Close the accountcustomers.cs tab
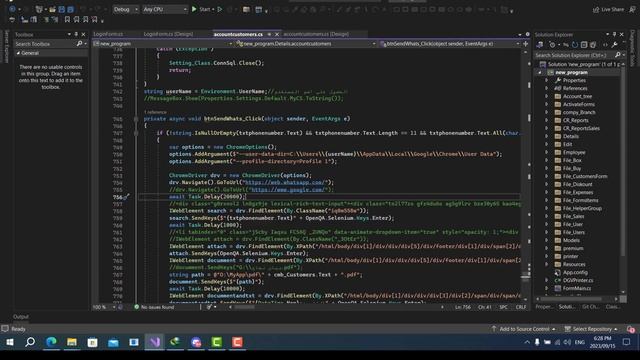The width and height of the screenshot is (640, 360). [x=277, y=34]
